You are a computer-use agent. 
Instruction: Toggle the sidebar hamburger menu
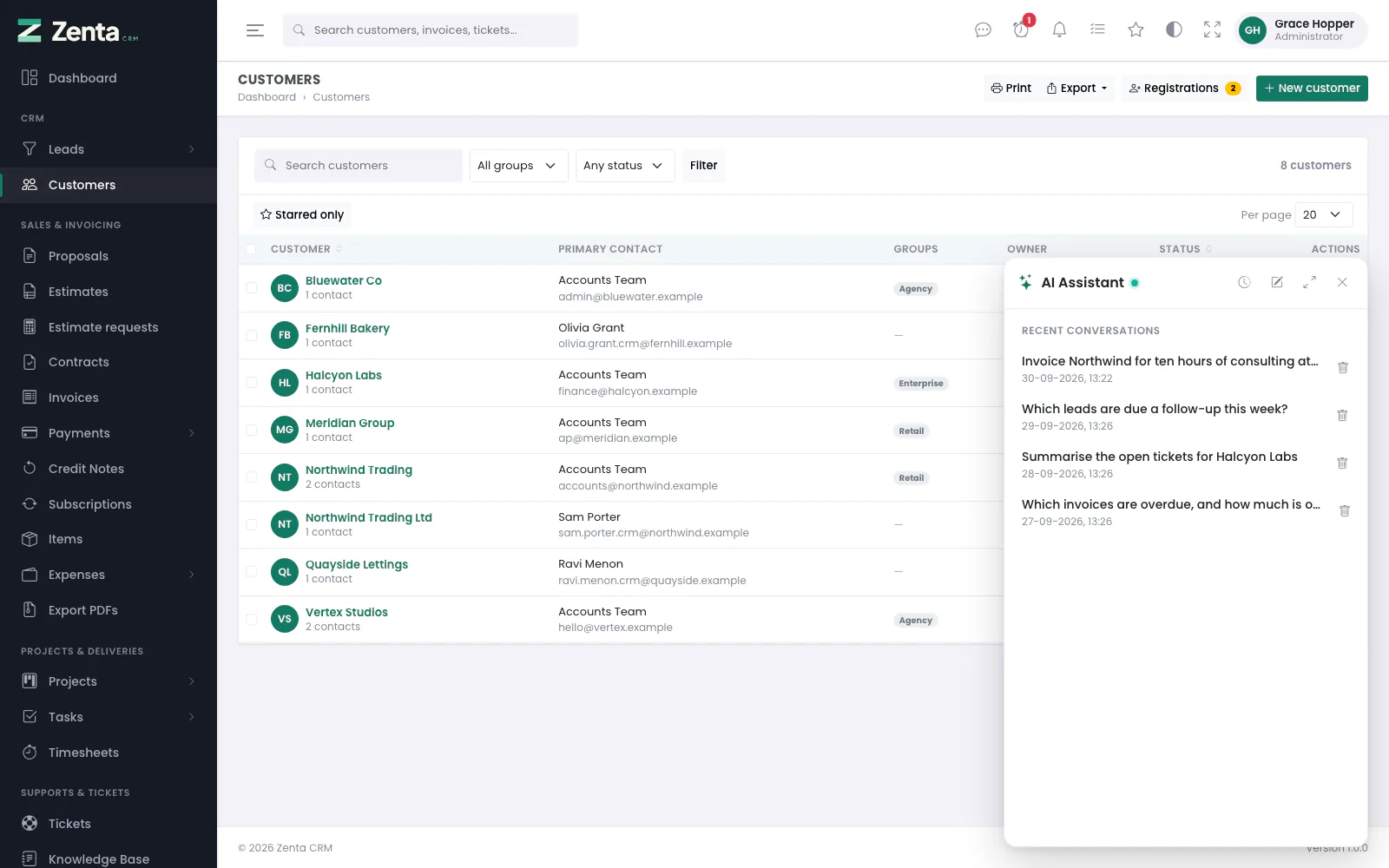pyautogui.click(x=255, y=30)
